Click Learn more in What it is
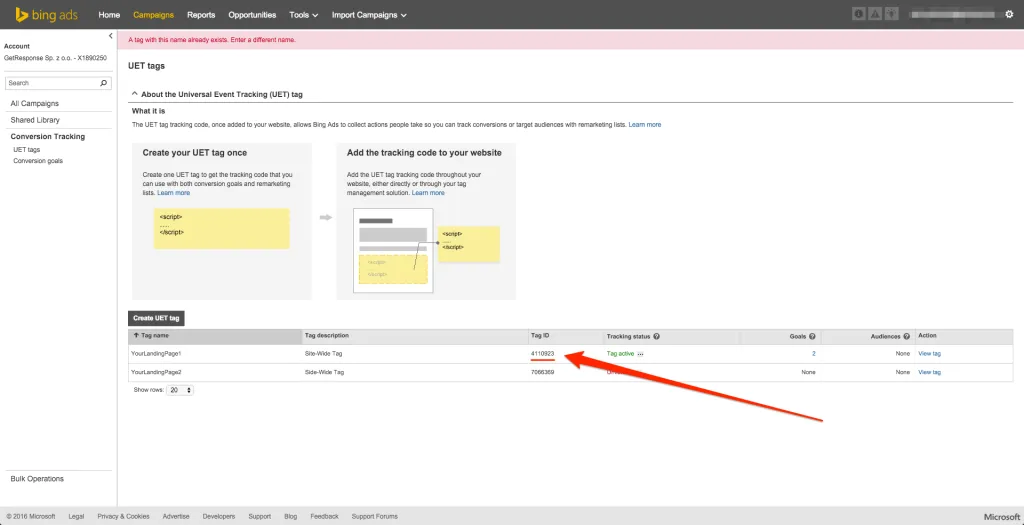The width and height of the screenshot is (1024, 525). tap(645, 124)
